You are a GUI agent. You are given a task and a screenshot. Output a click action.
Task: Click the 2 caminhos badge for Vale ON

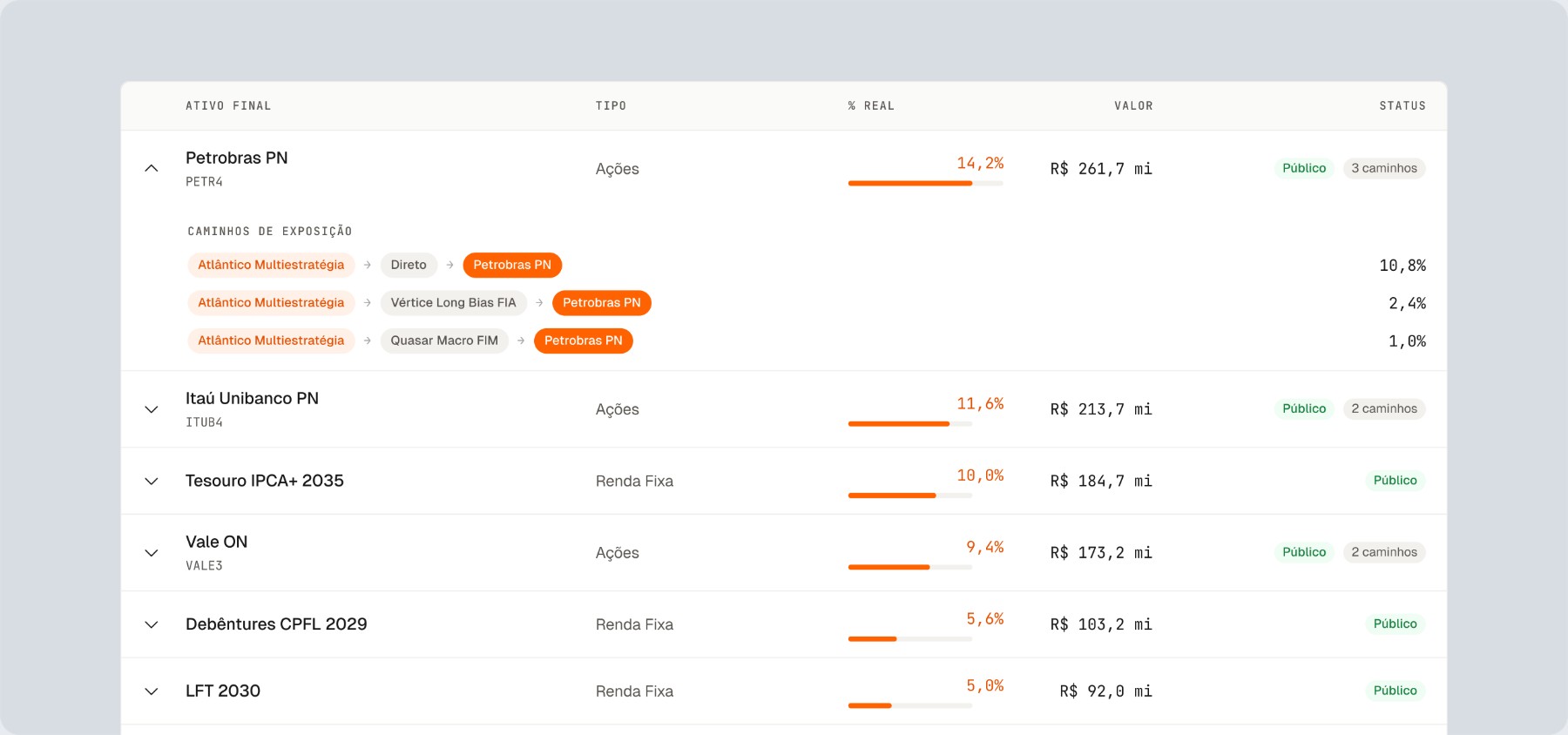[1384, 552]
